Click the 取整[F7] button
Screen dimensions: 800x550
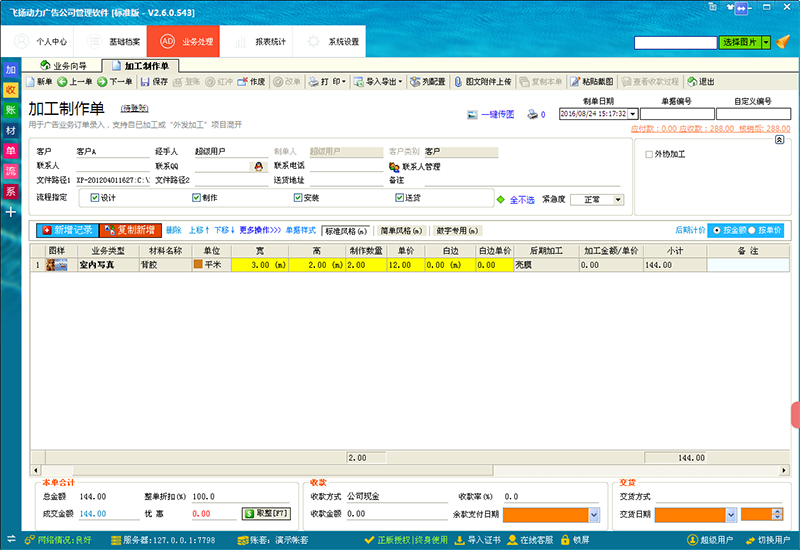265,513
